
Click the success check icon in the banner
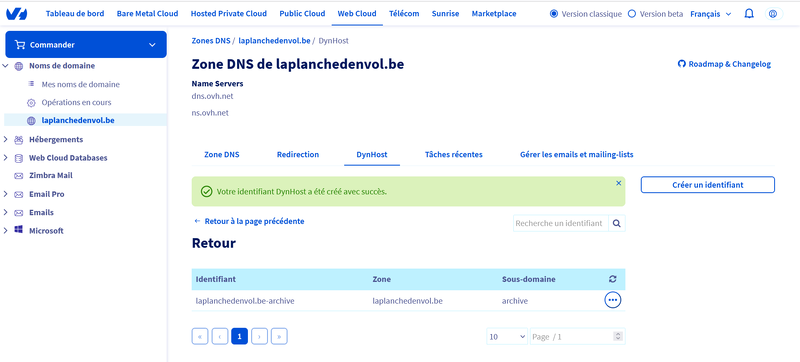click(207, 192)
